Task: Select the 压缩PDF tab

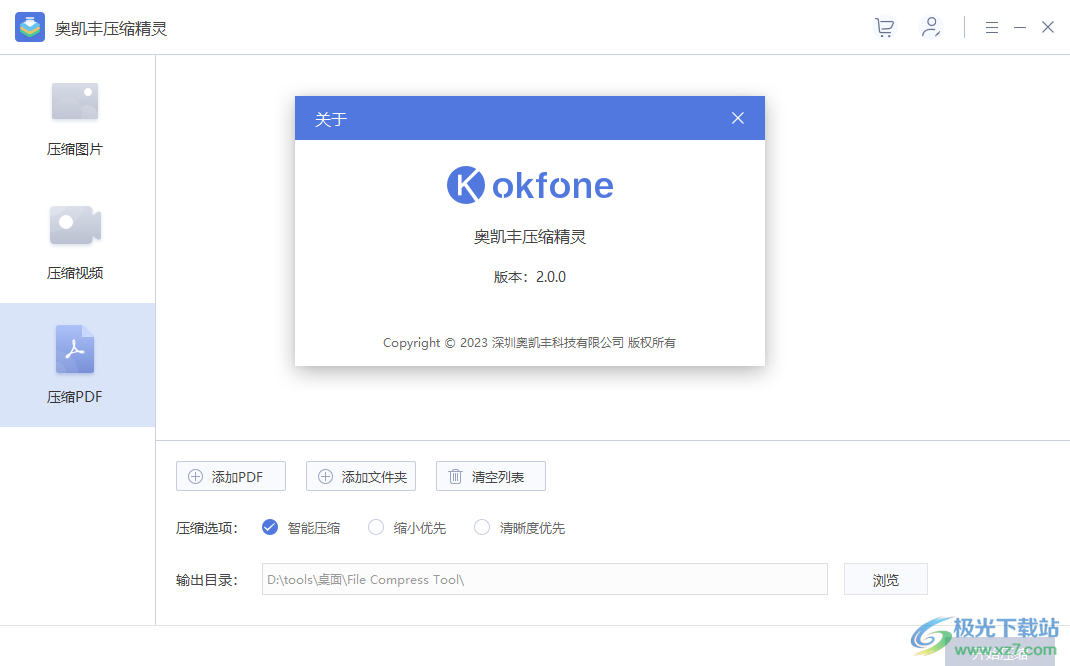Action: tap(75, 365)
